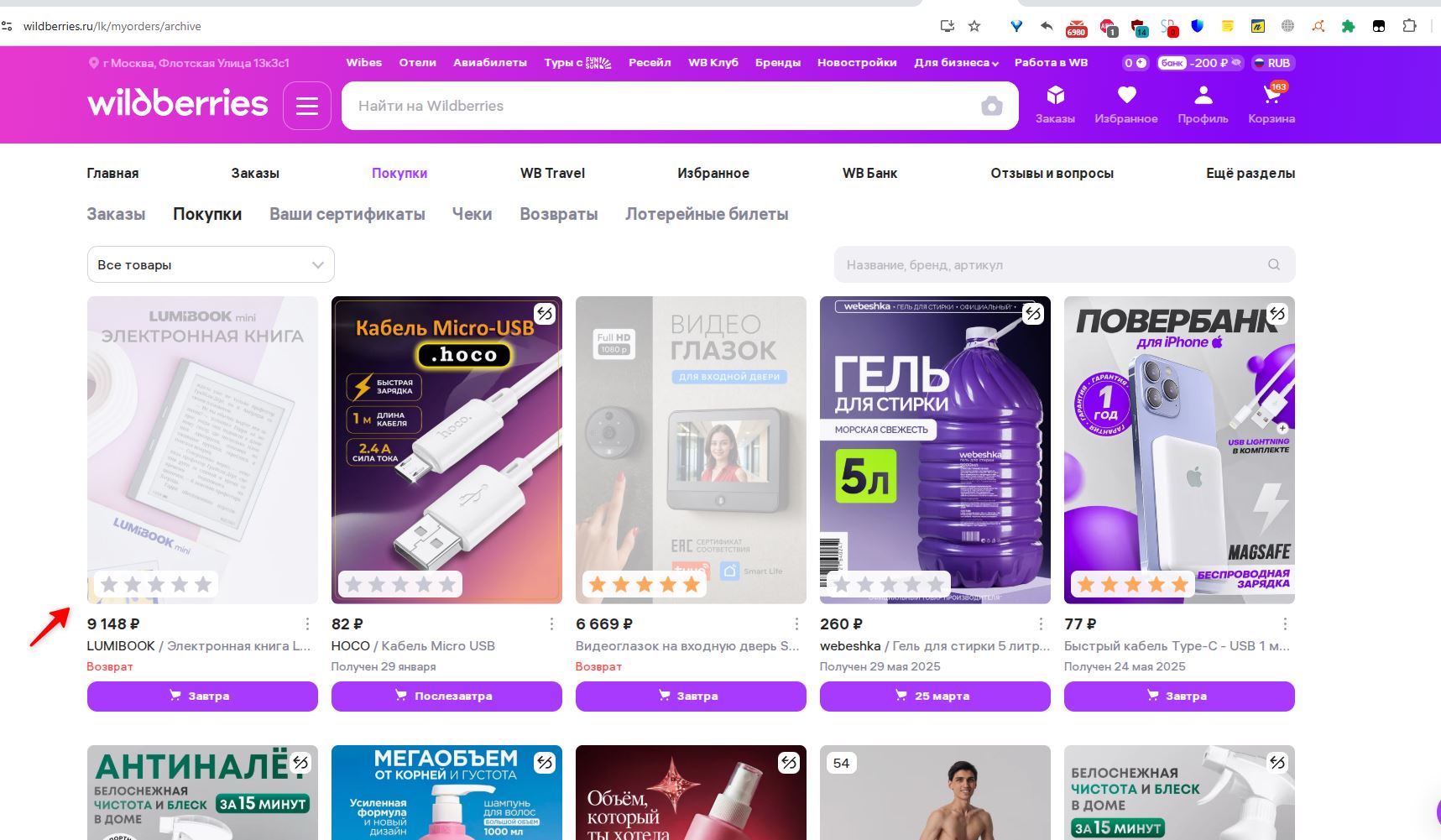1441x840 pixels.
Task: Open the WB Банк section
Action: pos(869,173)
